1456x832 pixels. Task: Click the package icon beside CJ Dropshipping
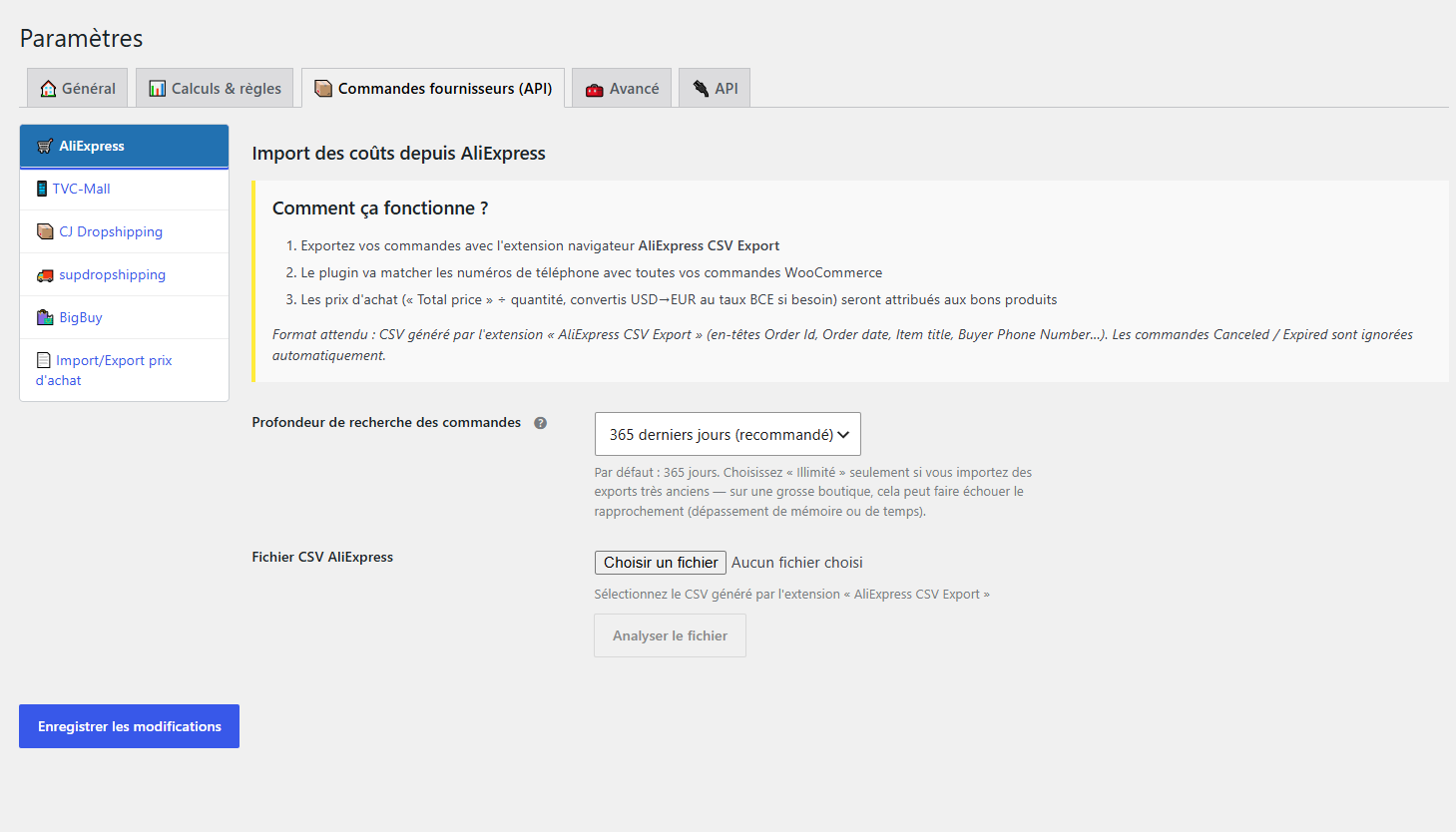[x=45, y=231]
